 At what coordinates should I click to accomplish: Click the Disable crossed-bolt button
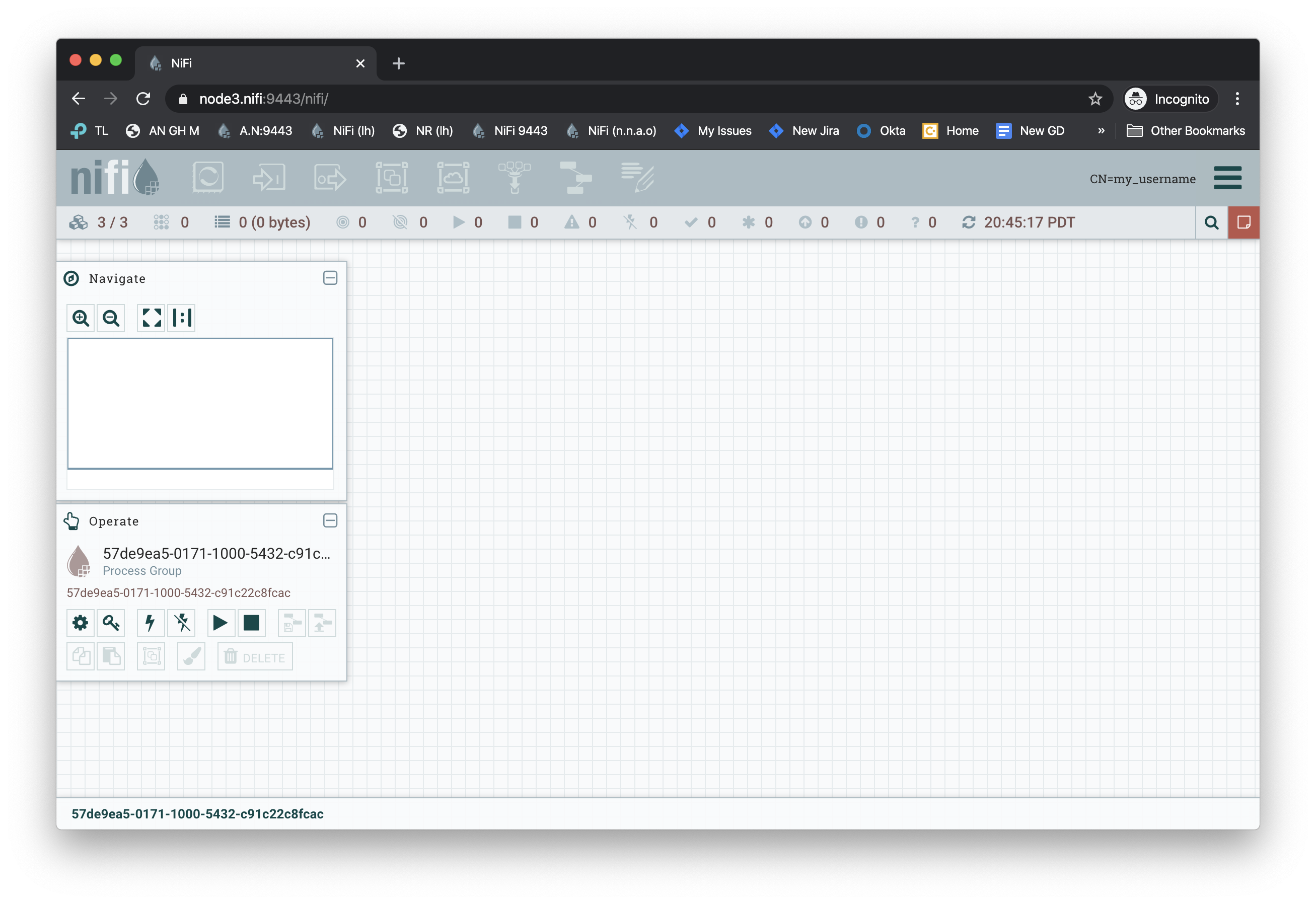coord(182,623)
